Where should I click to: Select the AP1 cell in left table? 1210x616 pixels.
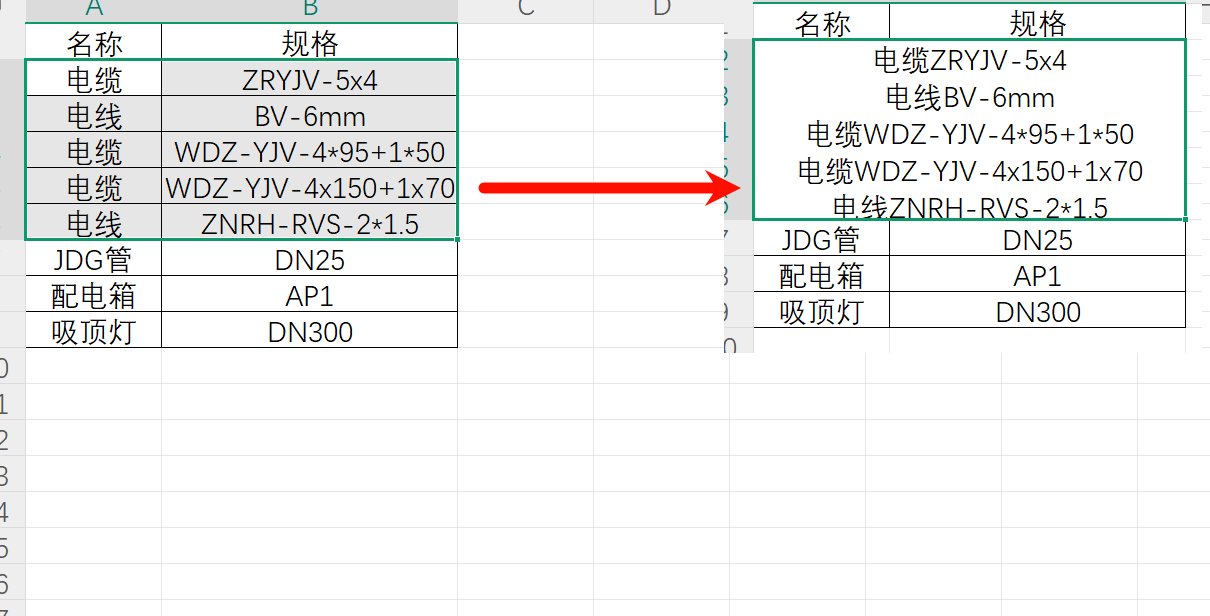310,295
